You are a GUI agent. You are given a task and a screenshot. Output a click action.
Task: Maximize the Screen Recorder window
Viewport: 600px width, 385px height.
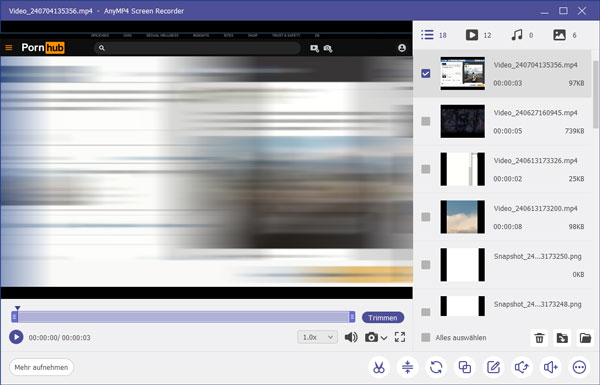pos(563,11)
